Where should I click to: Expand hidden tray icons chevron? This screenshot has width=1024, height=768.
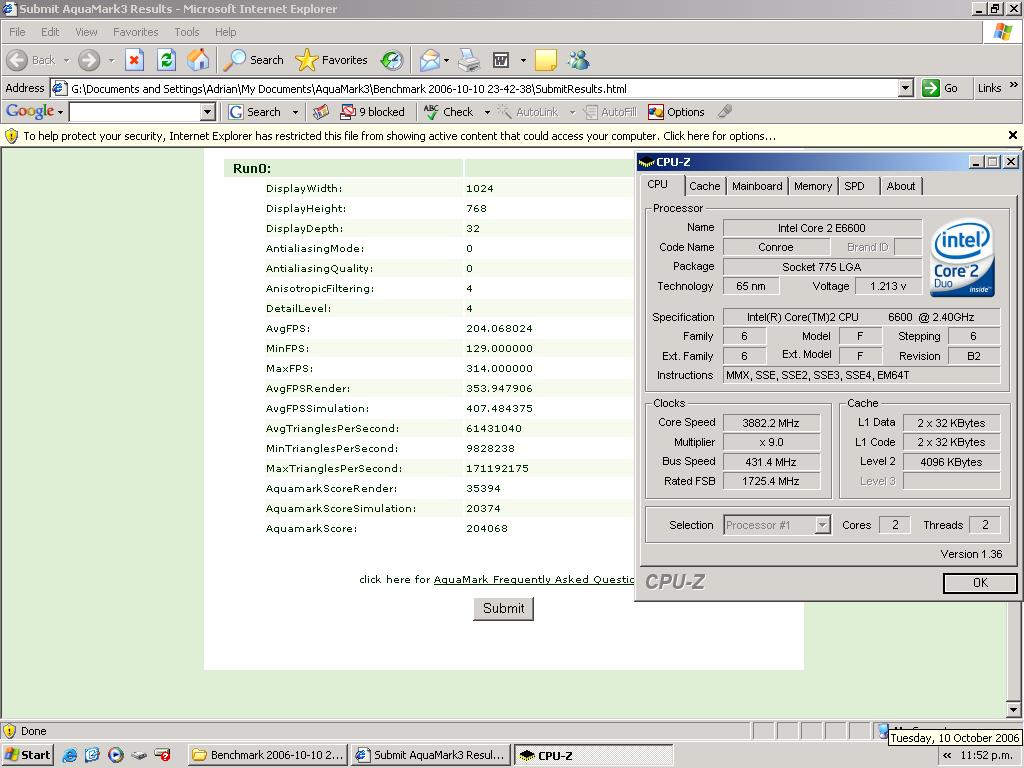[x=947, y=756]
